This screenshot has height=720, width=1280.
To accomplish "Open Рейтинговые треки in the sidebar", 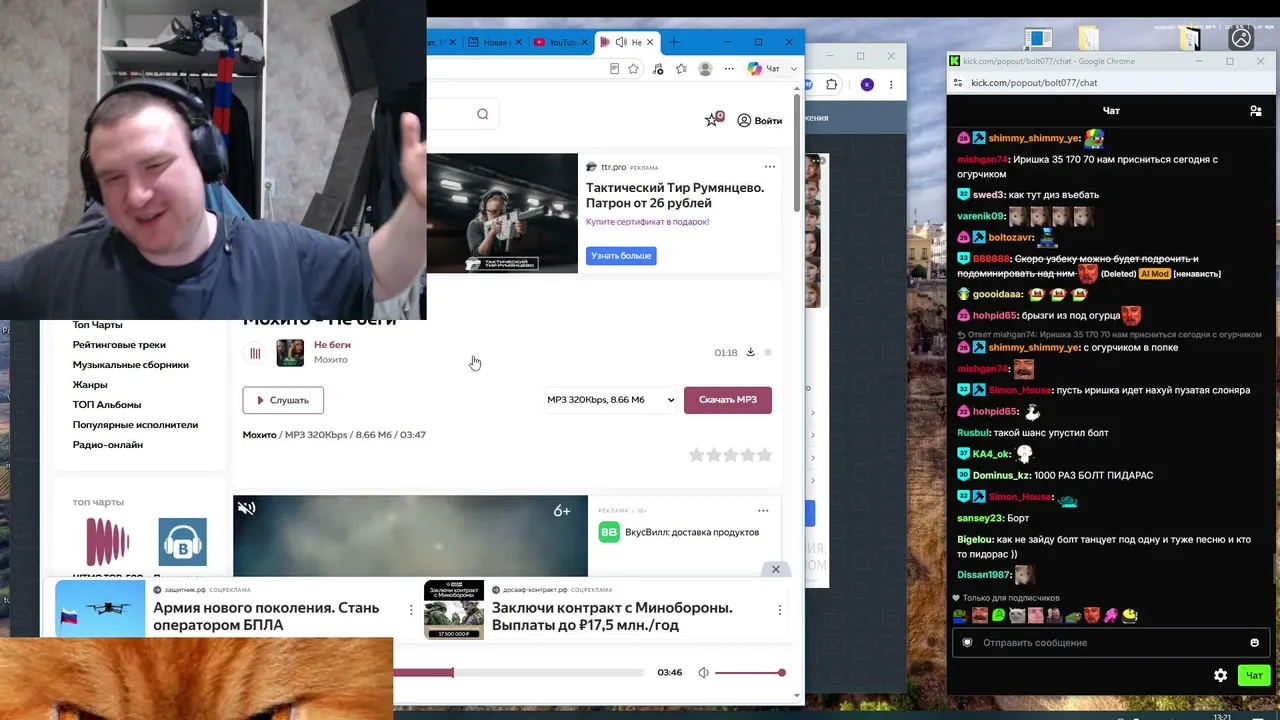I will click(119, 345).
